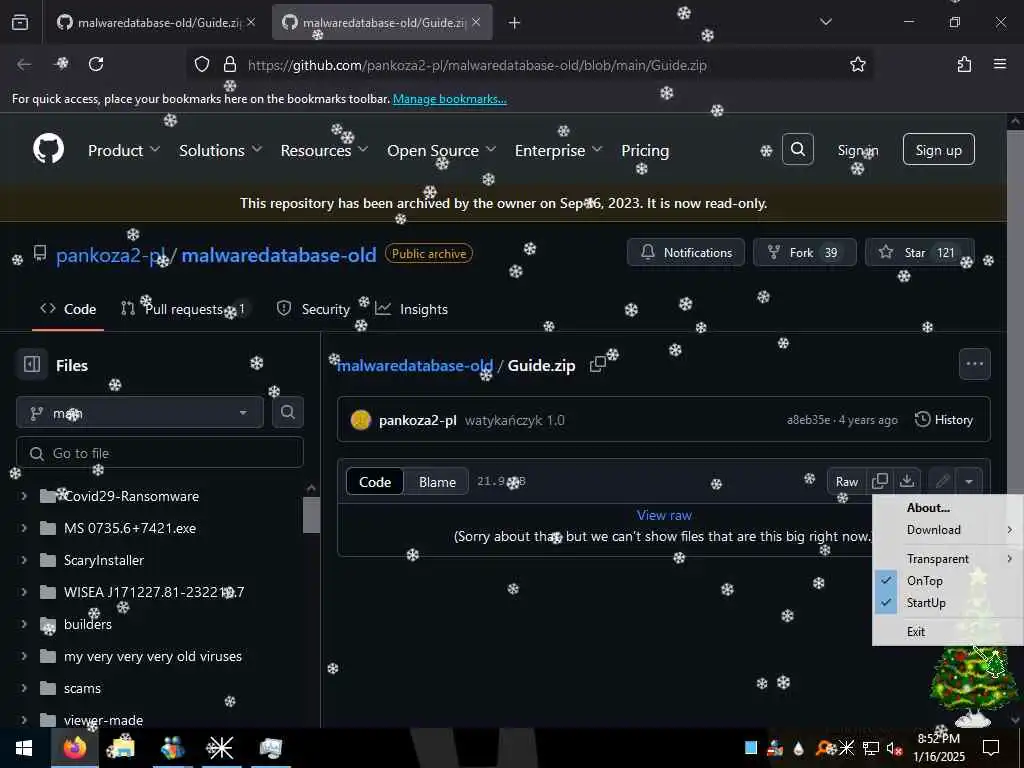Viewport: 1024px width, 768px height.
Task: Switch to the Pull requests tab
Action: (x=184, y=309)
